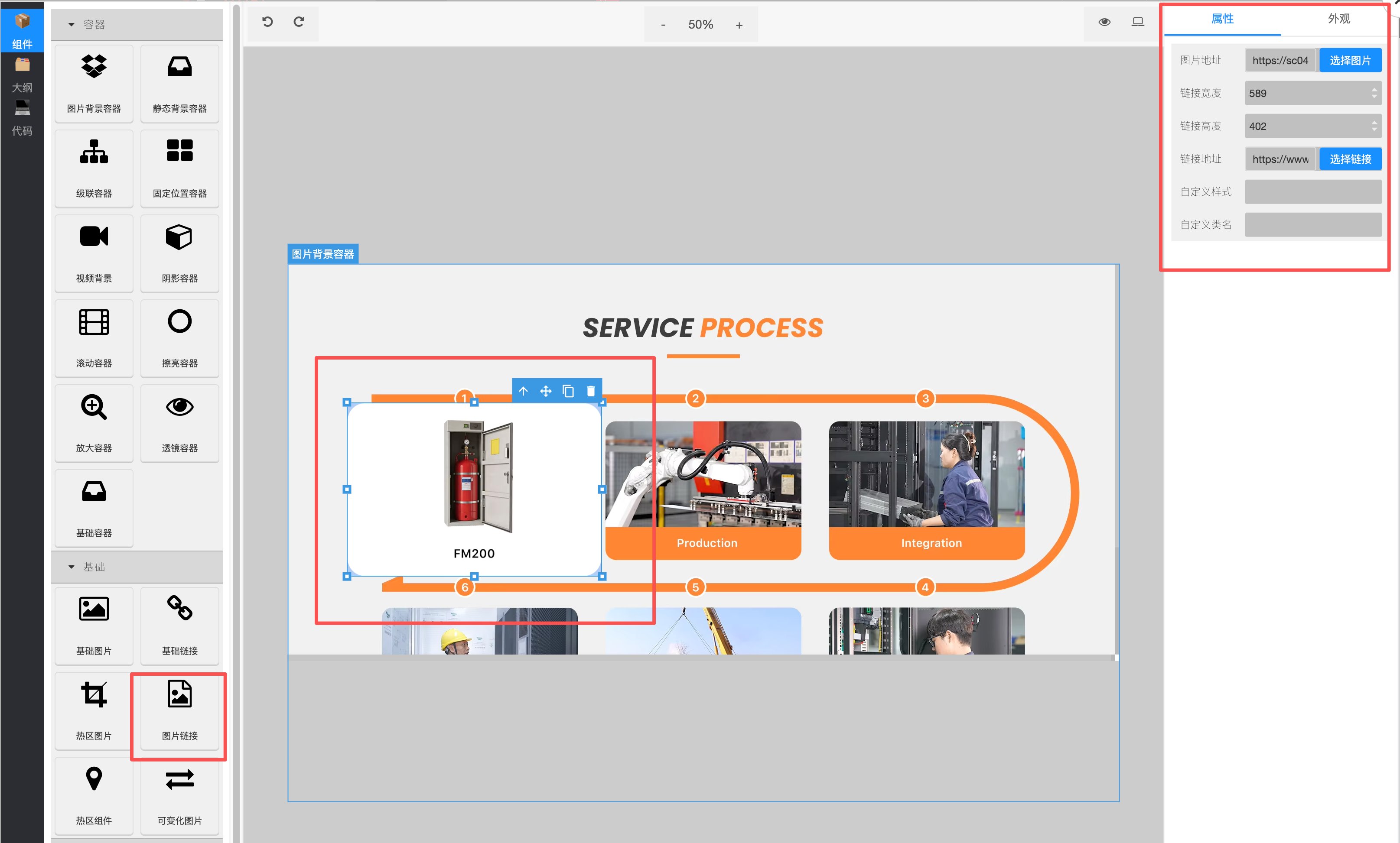1400x843 pixels.
Task: Switch to the 外观 appearance tab
Action: 1338,19
